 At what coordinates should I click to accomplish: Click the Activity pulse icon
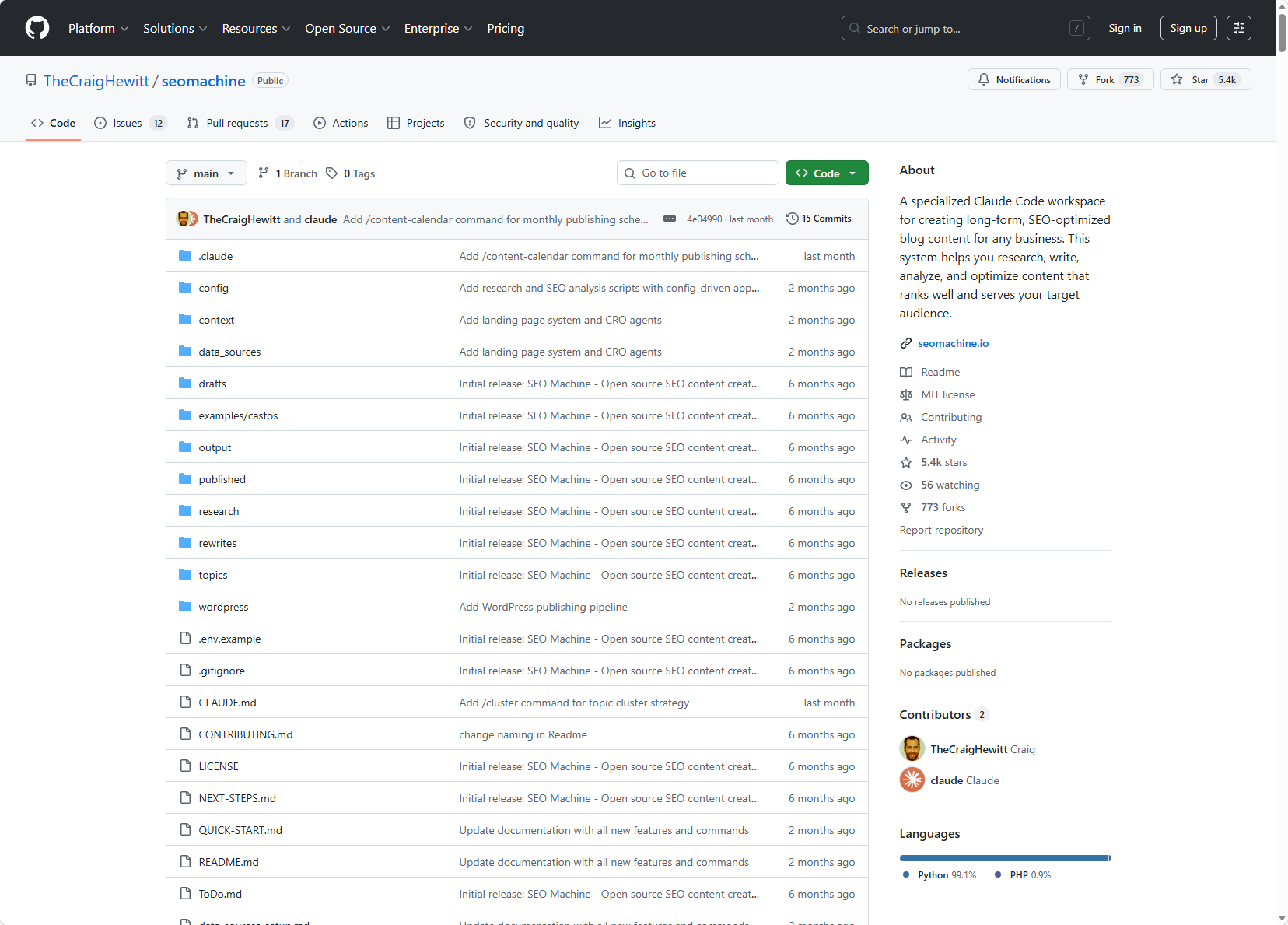tap(906, 440)
